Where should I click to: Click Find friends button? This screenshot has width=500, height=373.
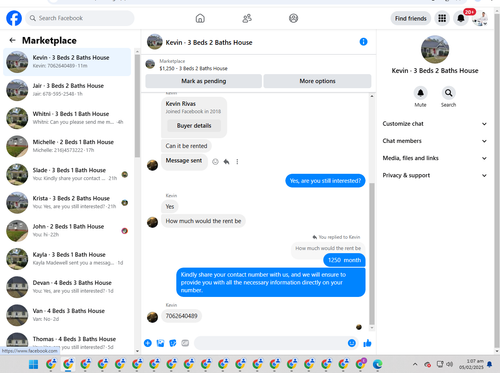(411, 18)
